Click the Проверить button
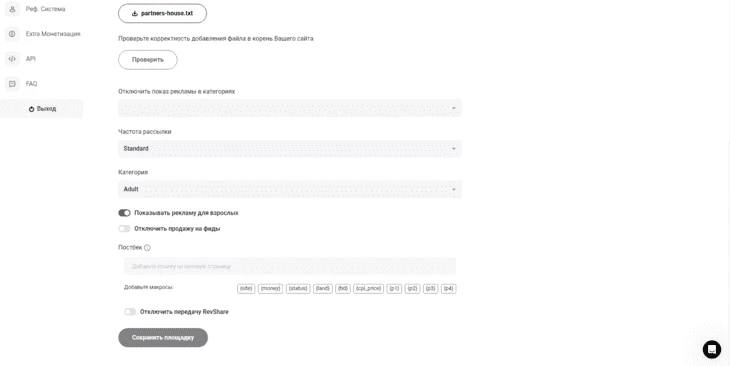This screenshot has height=366, width=730. pos(148,60)
